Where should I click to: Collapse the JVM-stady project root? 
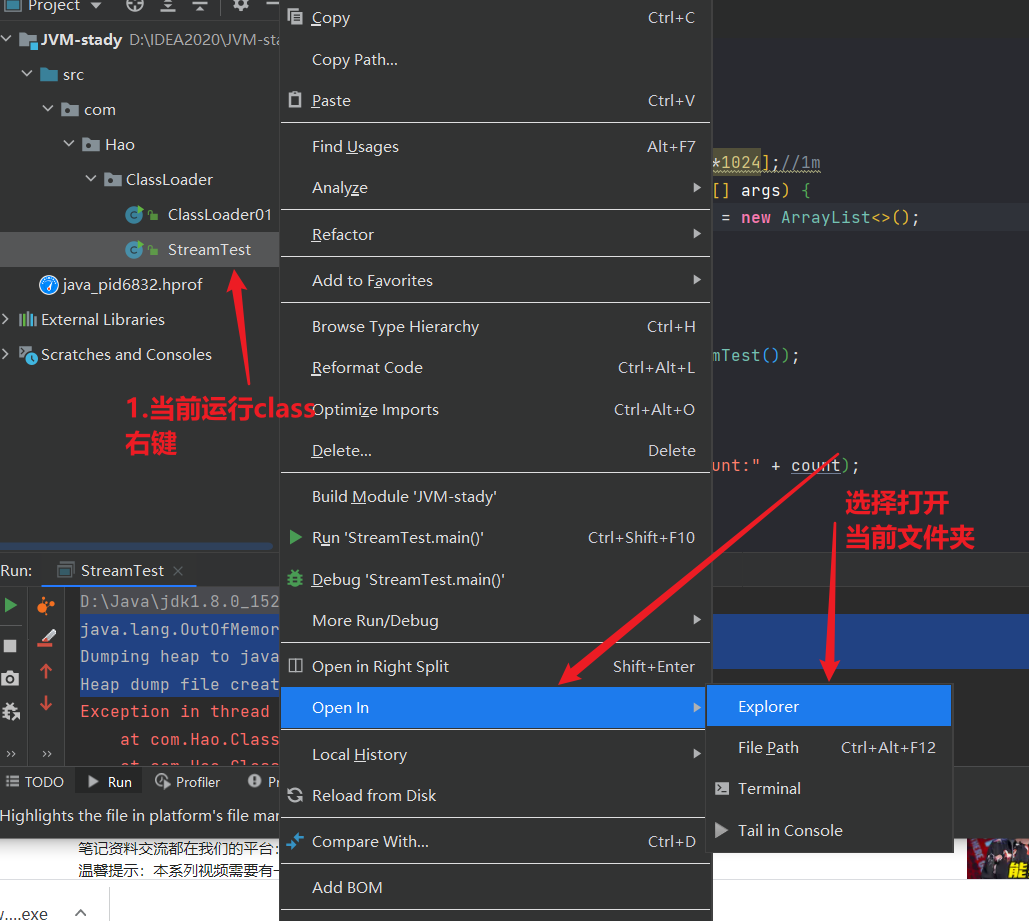point(7,39)
